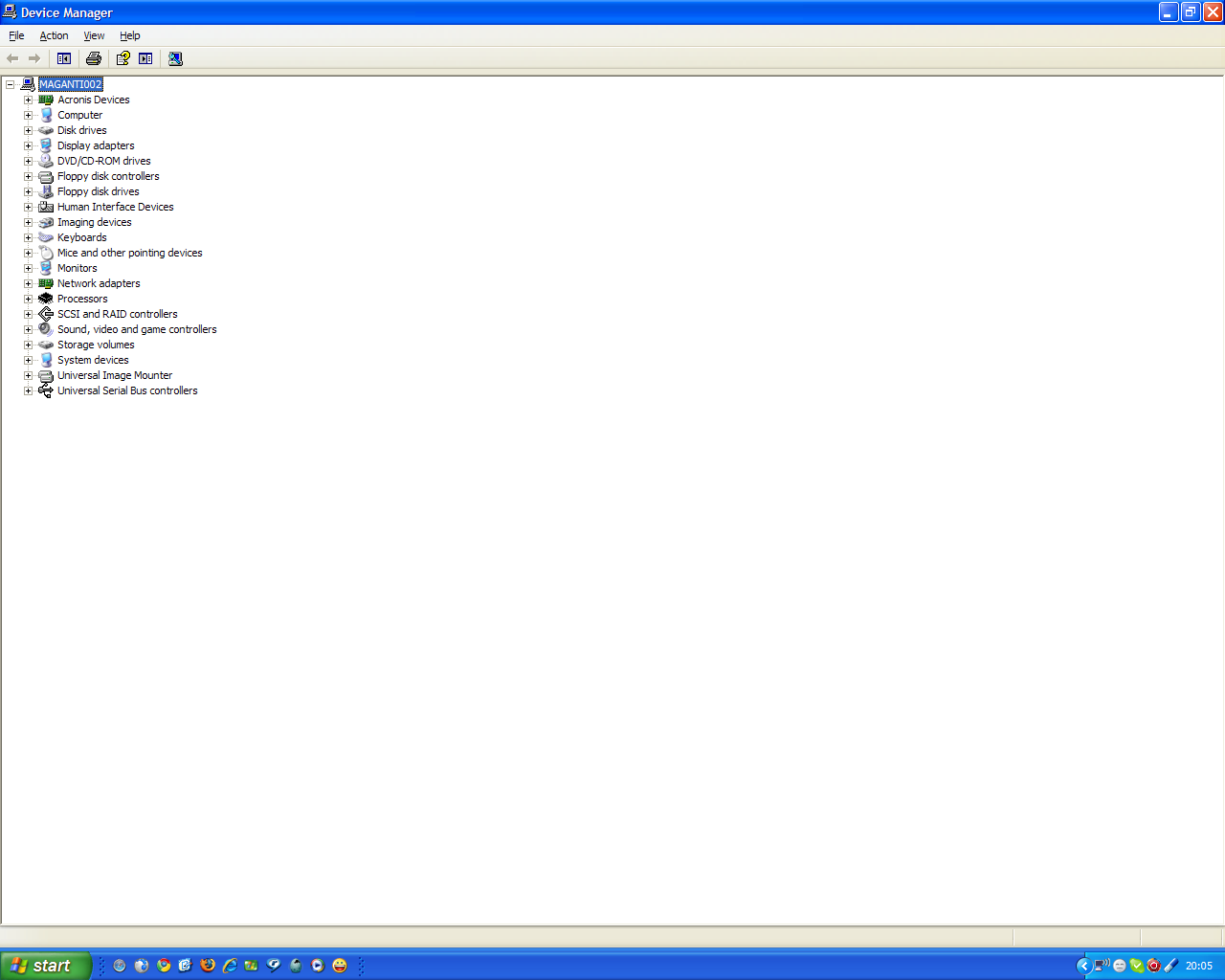Select the Processors label

82,299
